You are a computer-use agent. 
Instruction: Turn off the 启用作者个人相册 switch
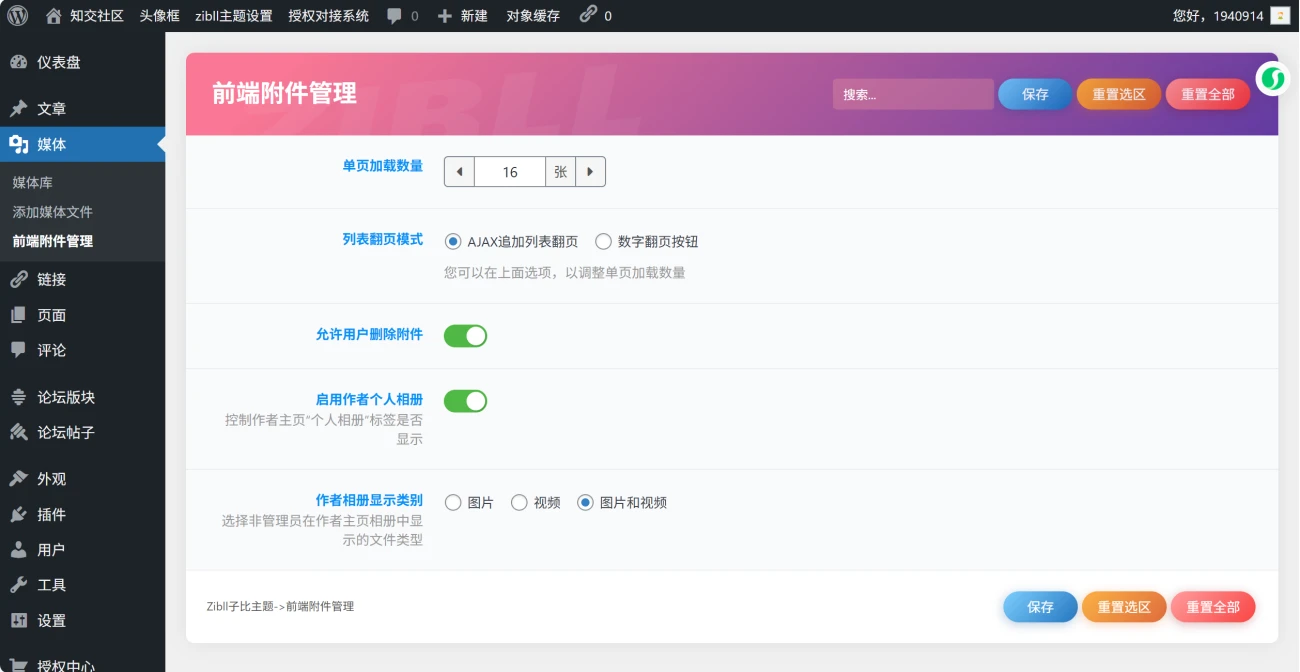click(464, 400)
